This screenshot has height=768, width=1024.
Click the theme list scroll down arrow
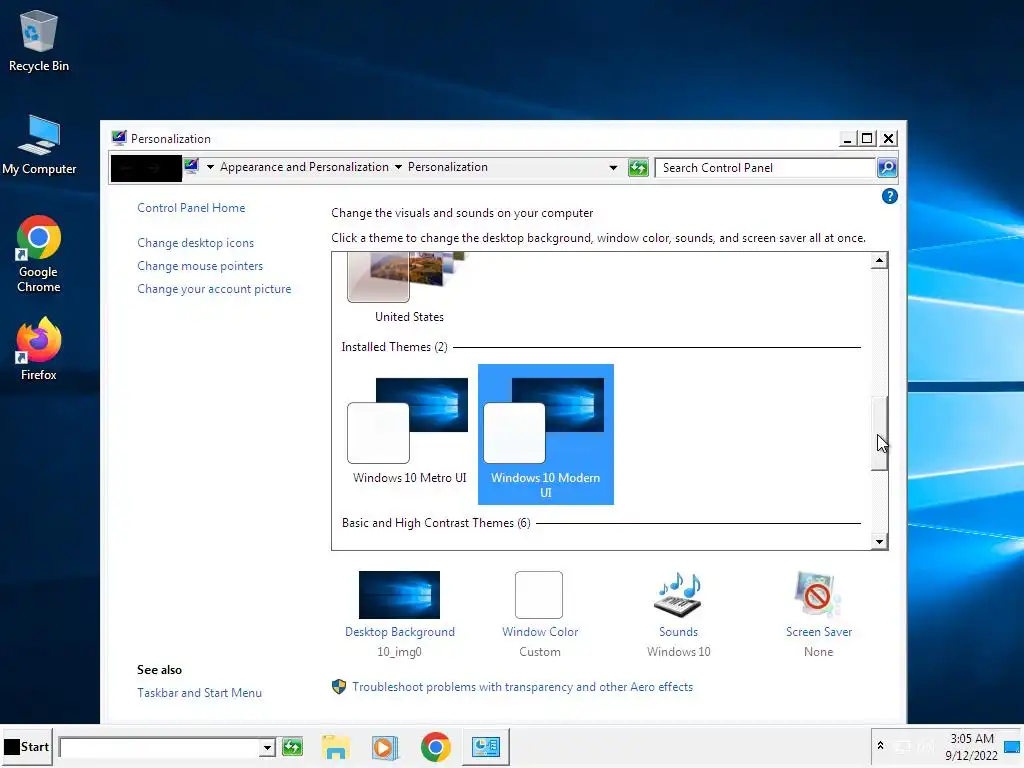879,541
